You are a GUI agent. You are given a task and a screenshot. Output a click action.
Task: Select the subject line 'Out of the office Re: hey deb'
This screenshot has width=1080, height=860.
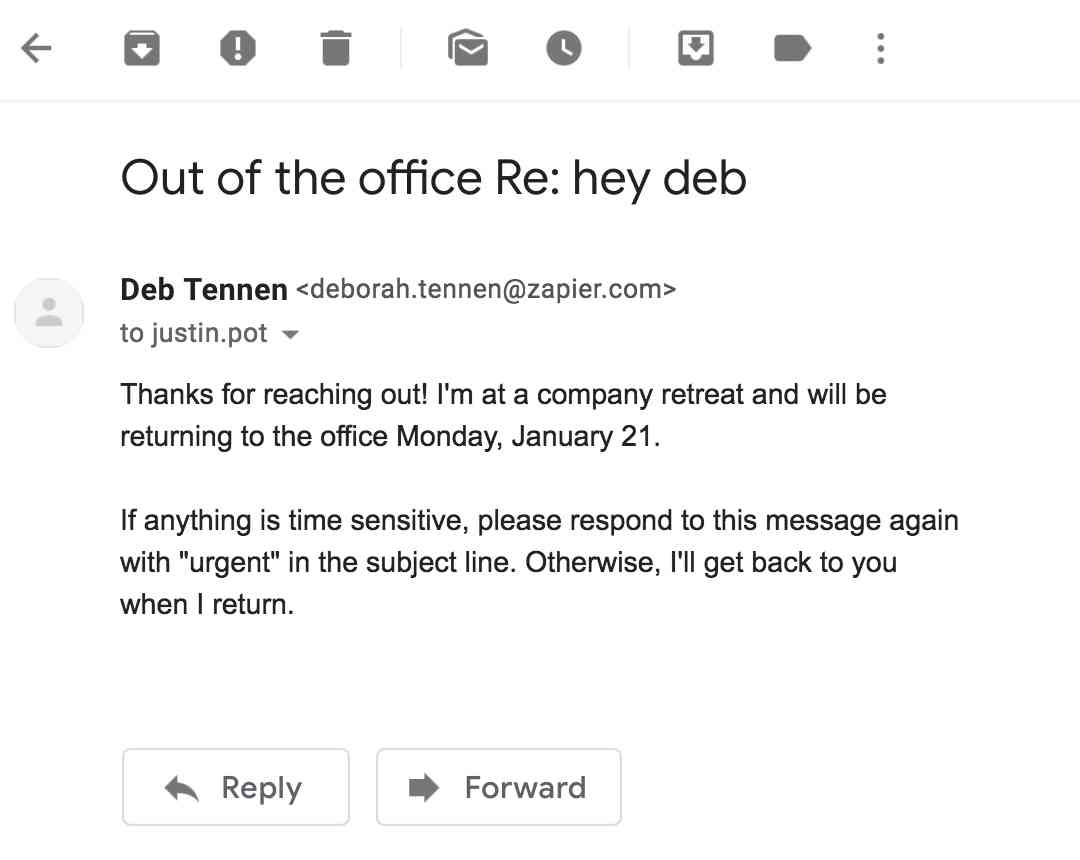pyautogui.click(x=433, y=178)
